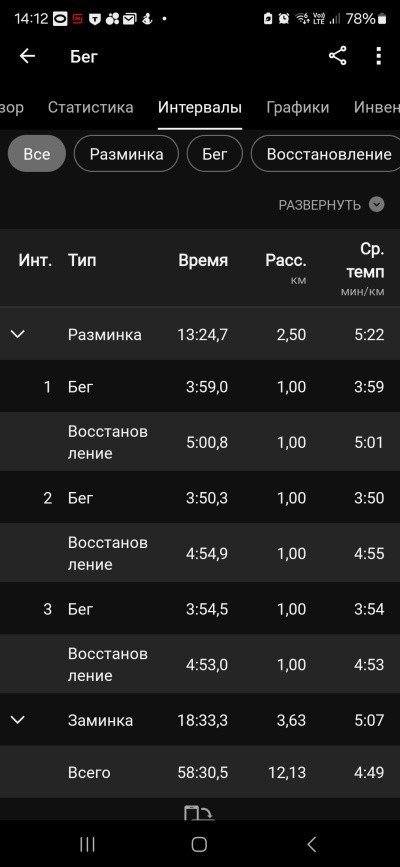Open the Инвентарь tab at the right edge

coord(377,107)
